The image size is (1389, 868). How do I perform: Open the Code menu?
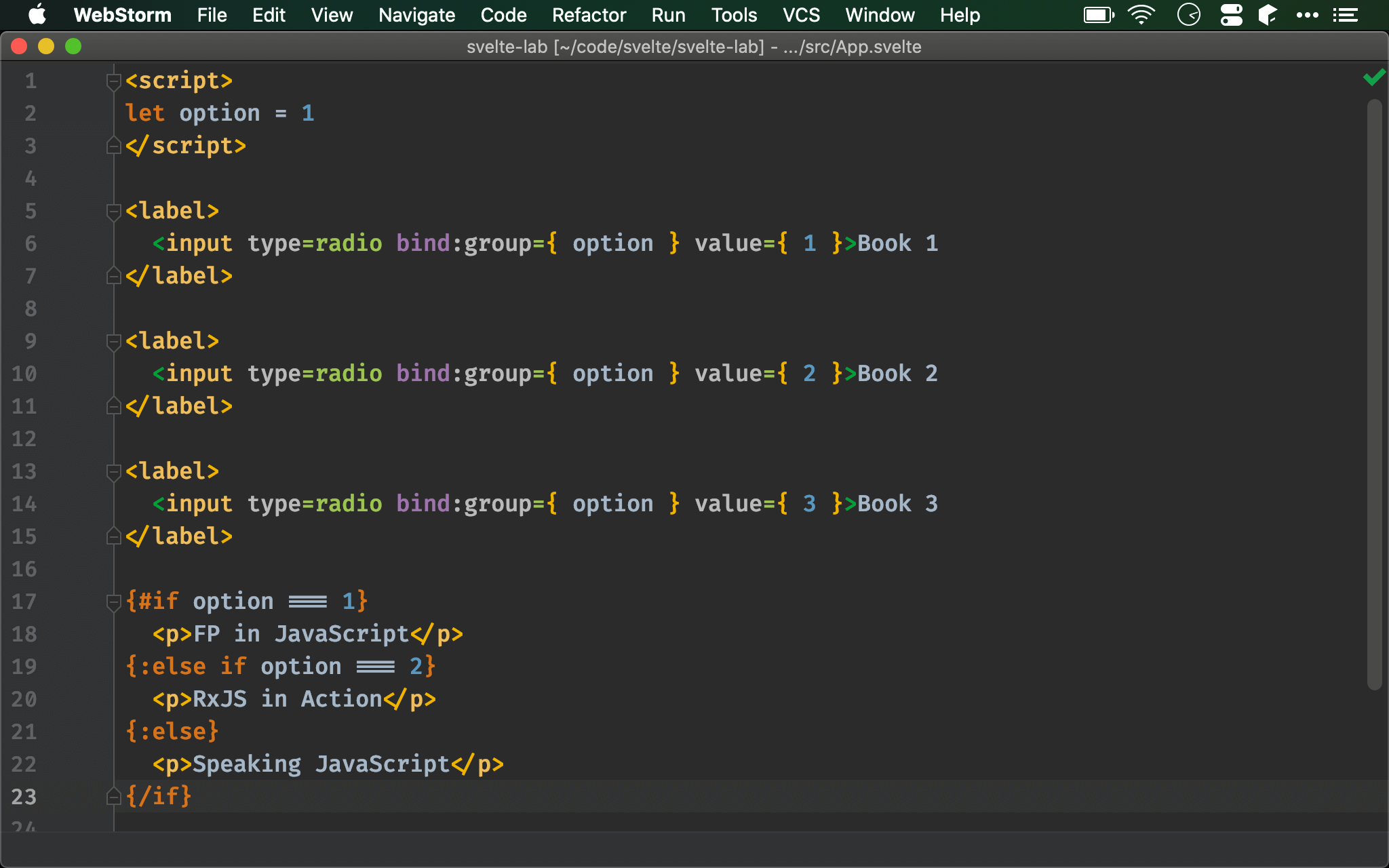coord(503,15)
